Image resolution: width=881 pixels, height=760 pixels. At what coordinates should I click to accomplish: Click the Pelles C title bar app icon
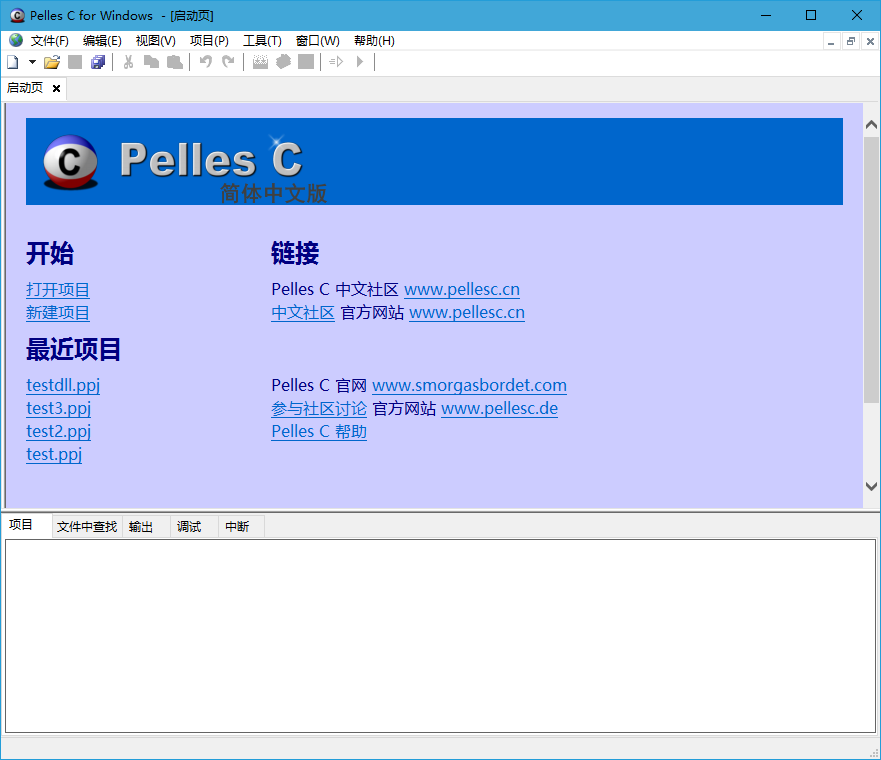[x=17, y=16]
